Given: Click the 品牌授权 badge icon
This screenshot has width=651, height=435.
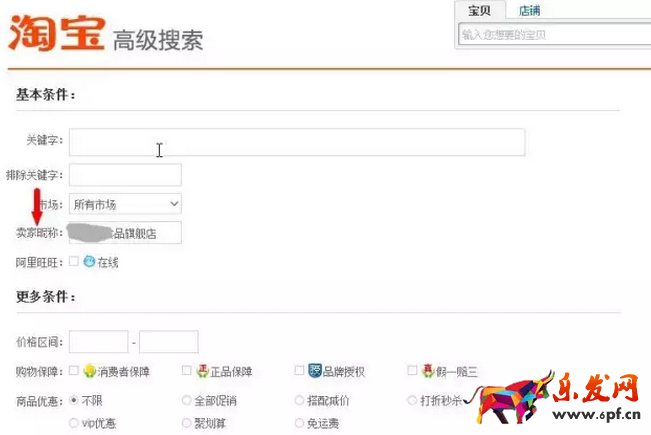Looking at the screenshot, I should [x=314, y=371].
